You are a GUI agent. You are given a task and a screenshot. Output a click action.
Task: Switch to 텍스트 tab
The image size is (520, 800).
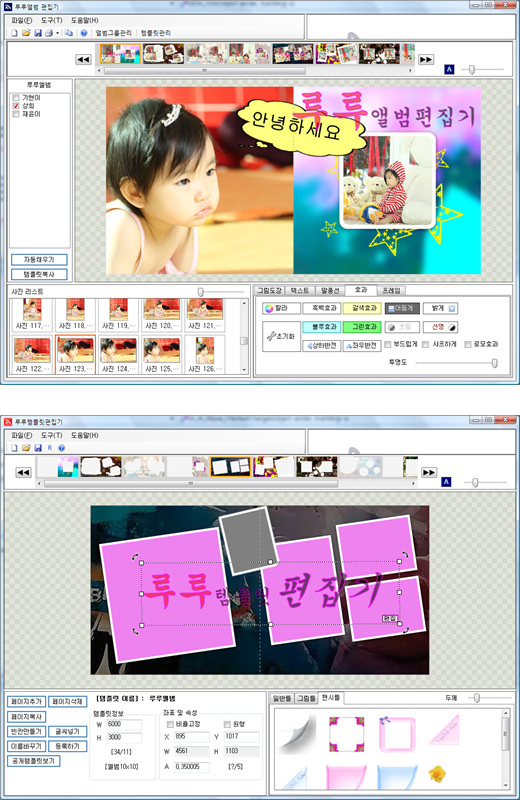coord(300,291)
